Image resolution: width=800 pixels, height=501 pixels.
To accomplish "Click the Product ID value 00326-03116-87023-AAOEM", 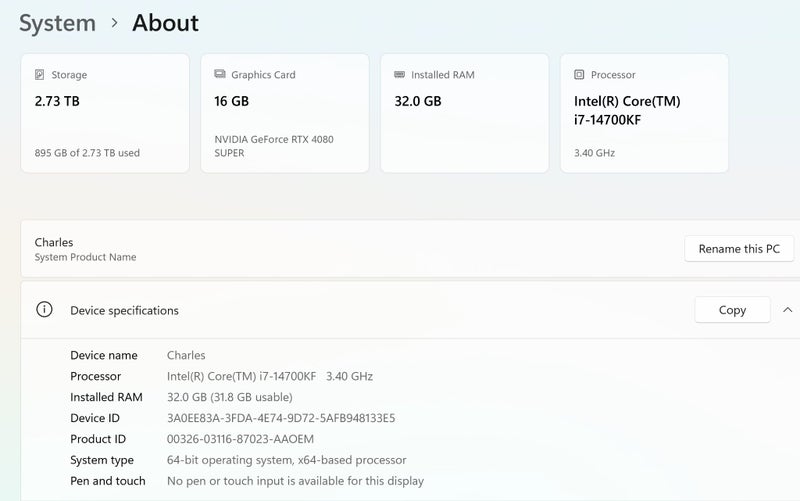I will point(240,439).
